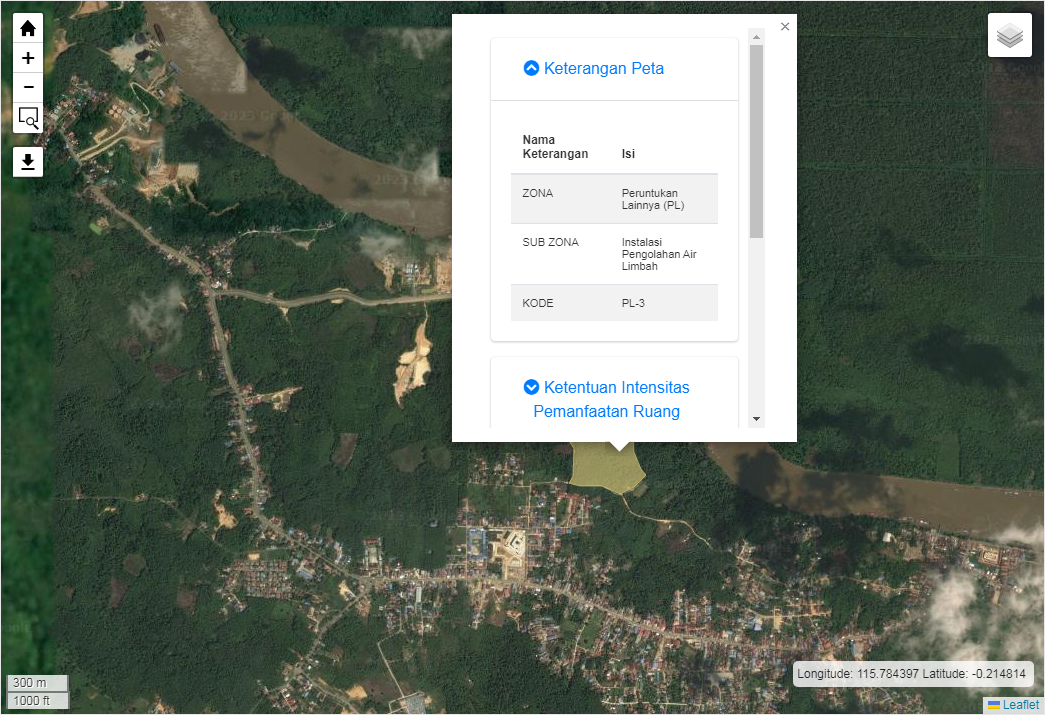Click the KODE PL-3 table row
This screenshot has width=1045, height=715.
(614, 303)
